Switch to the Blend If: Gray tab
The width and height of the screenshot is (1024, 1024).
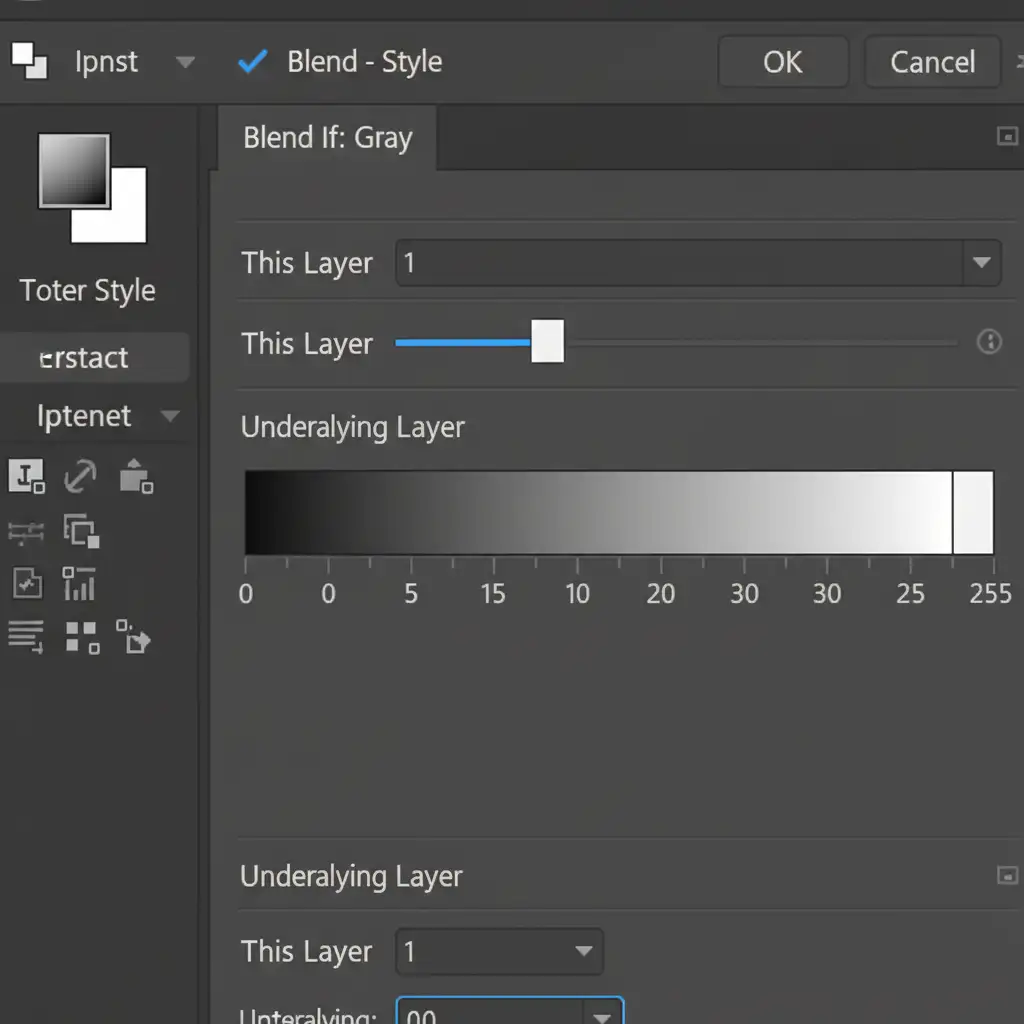pyautogui.click(x=327, y=138)
